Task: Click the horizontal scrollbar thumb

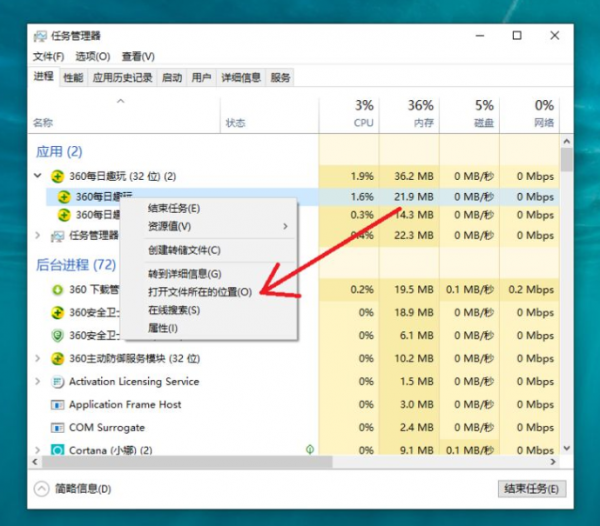Action: (x=187, y=462)
